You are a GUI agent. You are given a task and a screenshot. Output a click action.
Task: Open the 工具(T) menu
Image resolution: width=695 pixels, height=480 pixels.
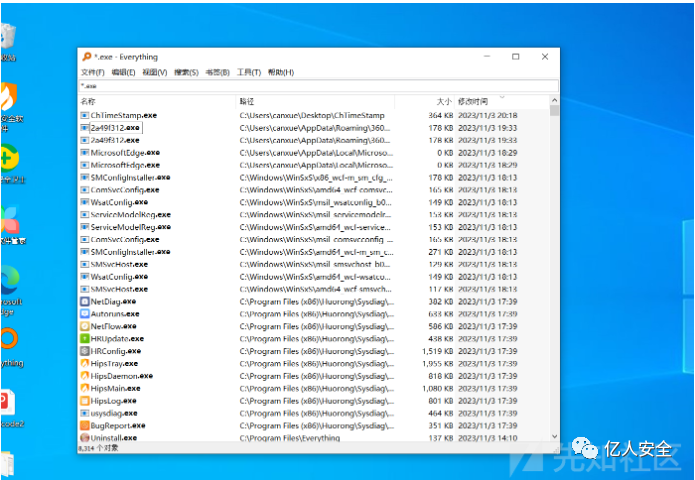pos(249,72)
